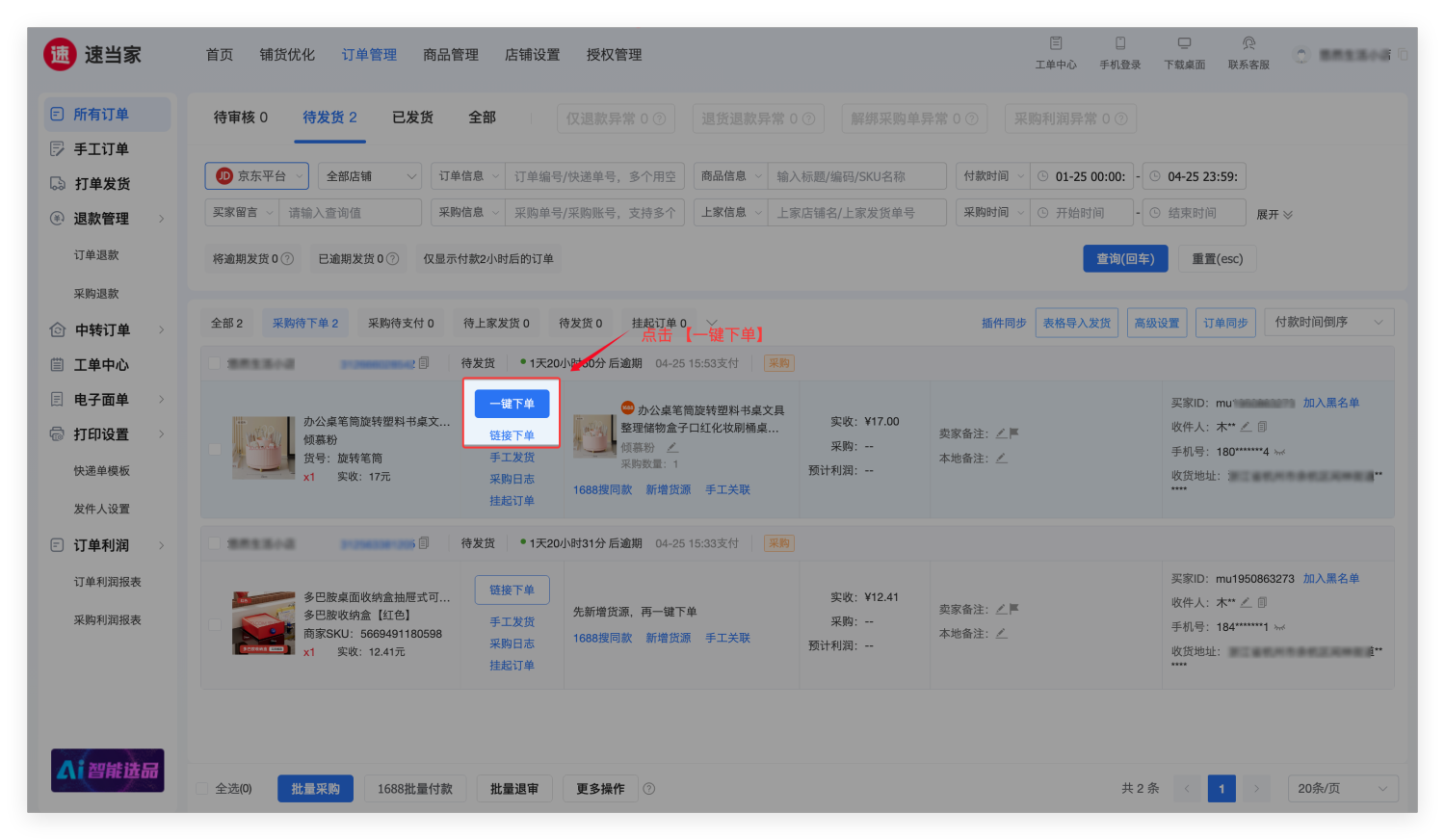Open the 20条/页 page size dropdown

pos(1342,789)
